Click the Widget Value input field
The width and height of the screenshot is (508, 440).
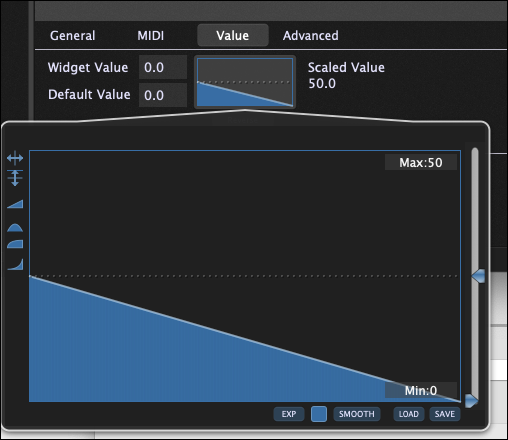pyautogui.click(x=163, y=67)
